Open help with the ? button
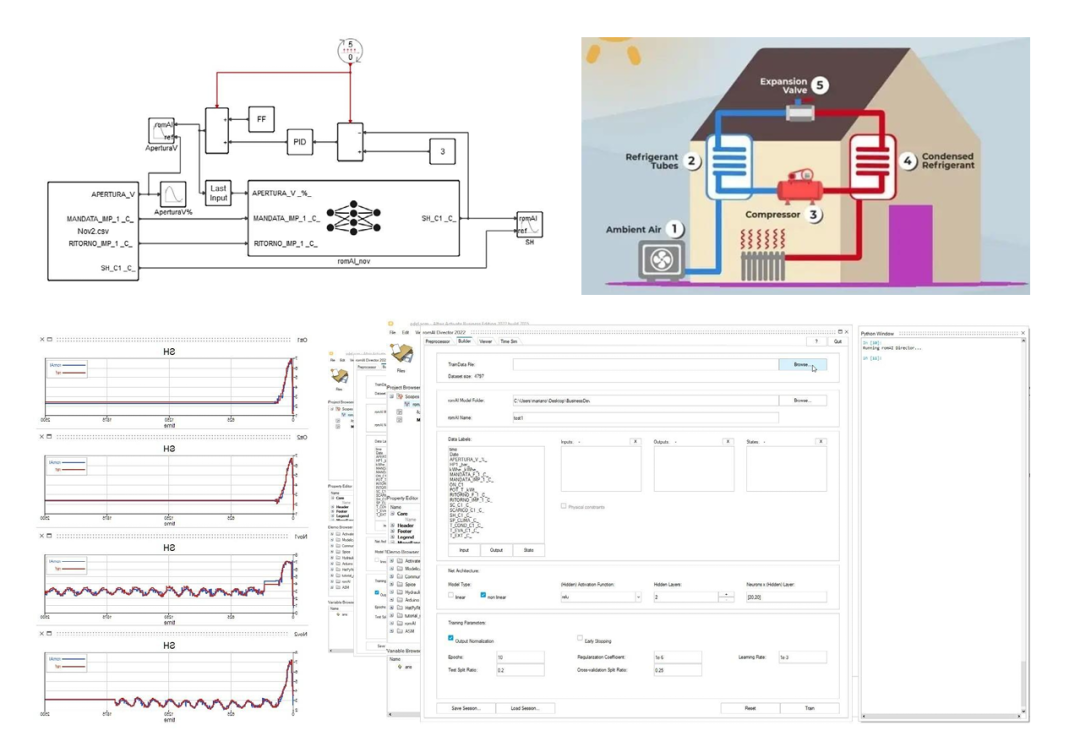 coord(816,341)
